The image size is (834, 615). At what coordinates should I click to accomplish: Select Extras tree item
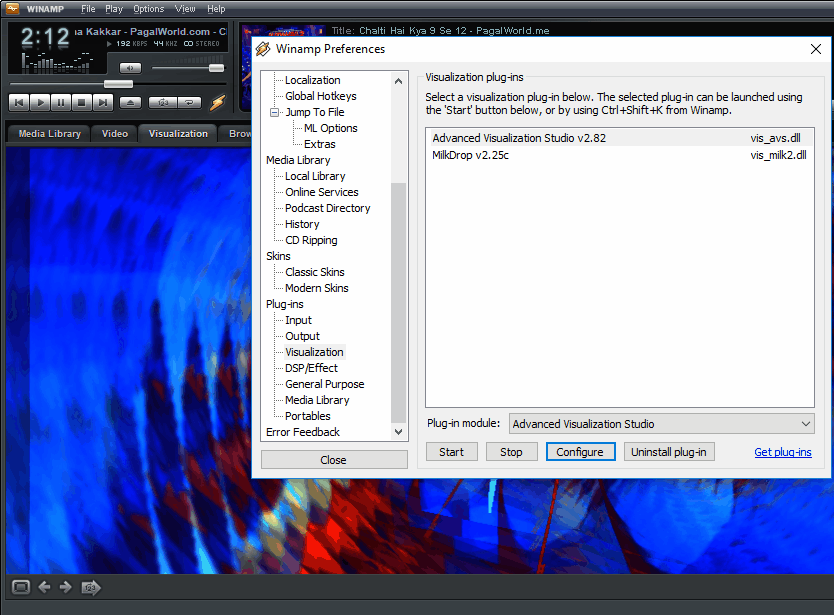click(x=320, y=144)
